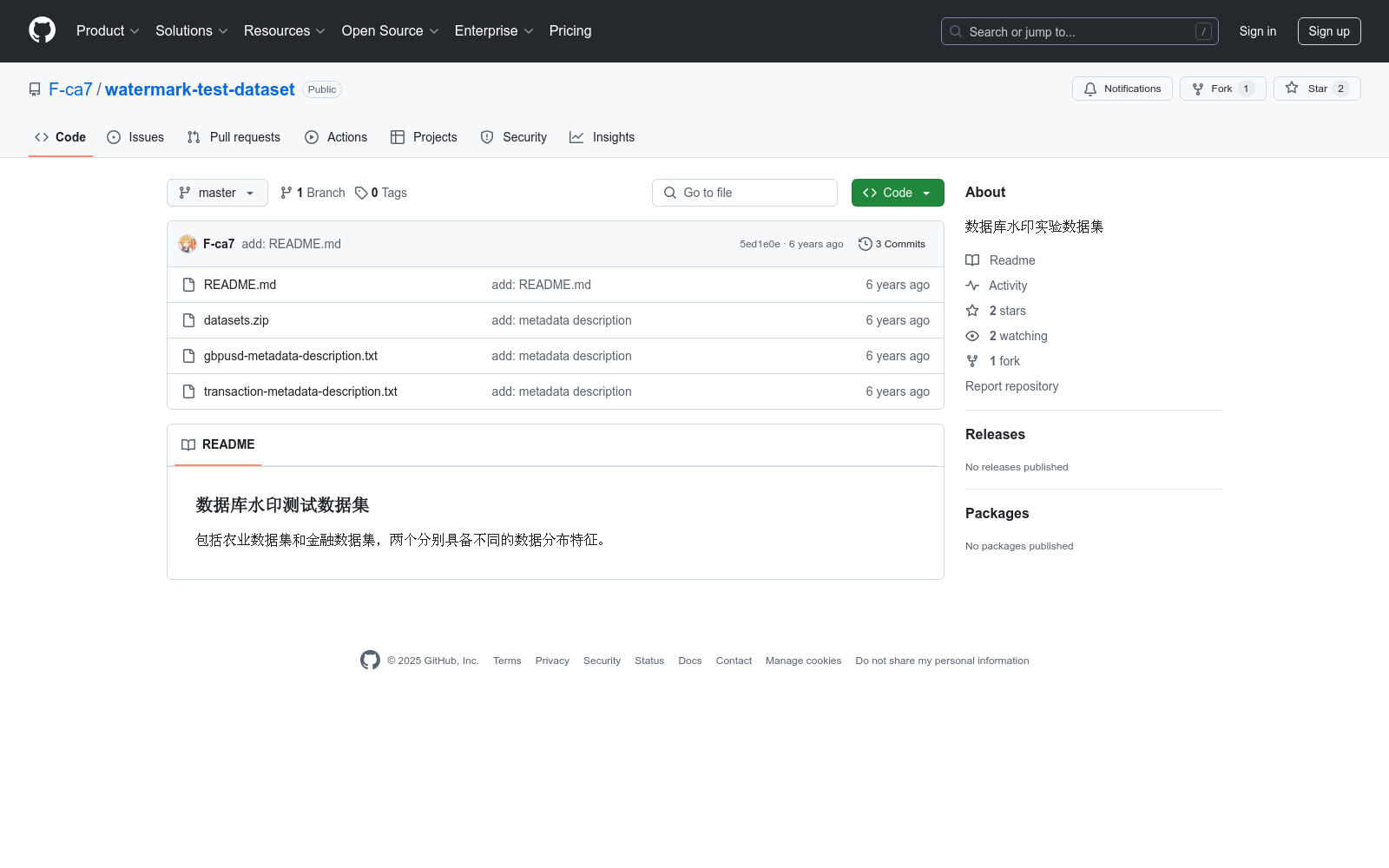Open the F-ca7 owner profile link
Viewport: 1389px width, 868px height.
[70, 89]
